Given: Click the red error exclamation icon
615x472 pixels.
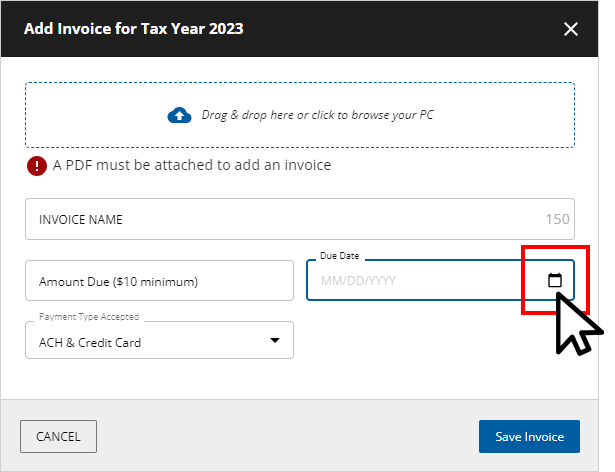Looking at the screenshot, I should pos(37,165).
